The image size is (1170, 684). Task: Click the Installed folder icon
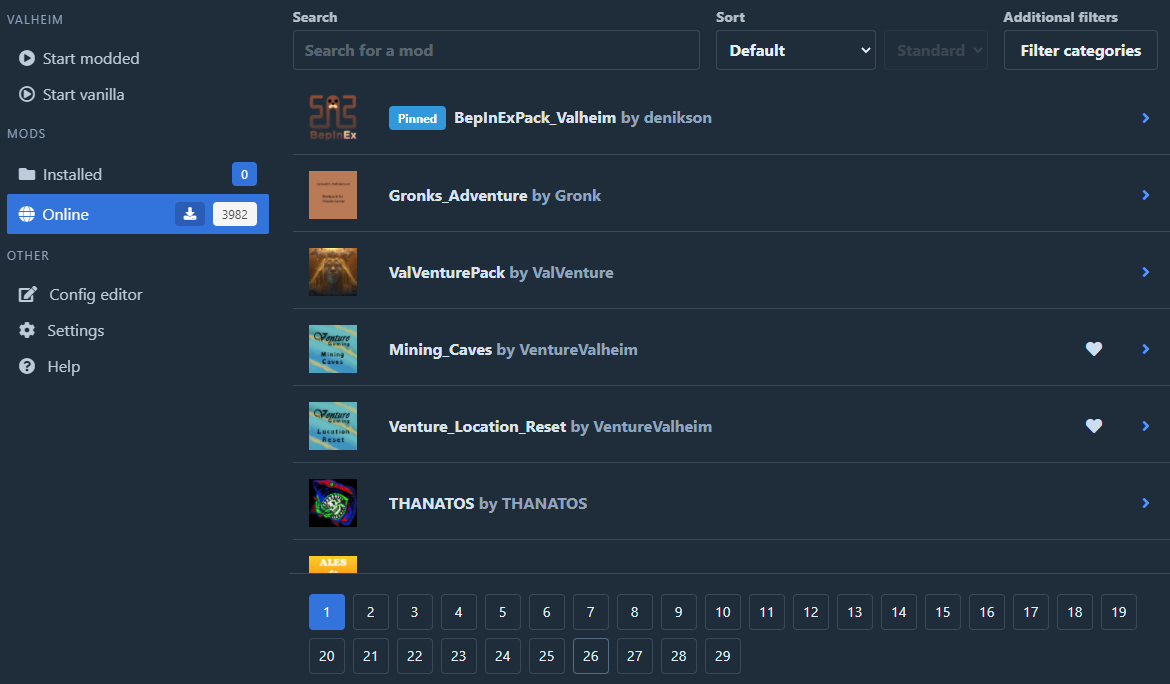click(x=27, y=175)
